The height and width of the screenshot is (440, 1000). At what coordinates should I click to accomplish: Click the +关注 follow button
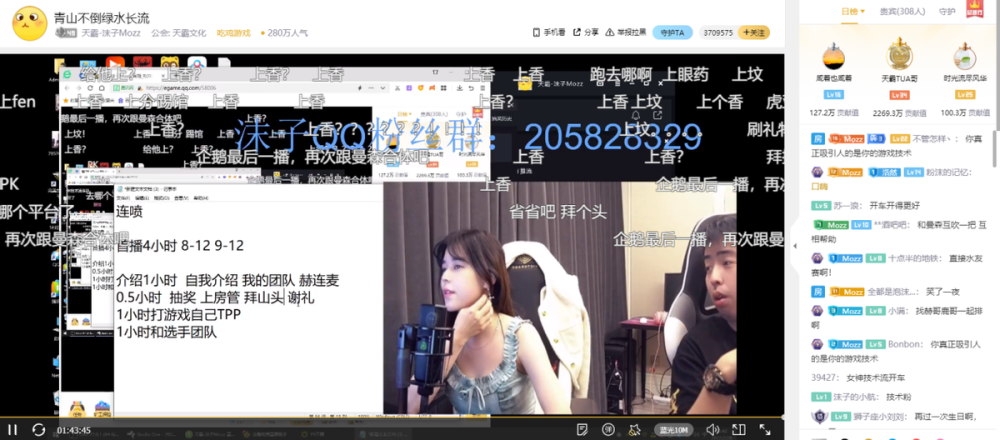pyautogui.click(x=754, y=33)
